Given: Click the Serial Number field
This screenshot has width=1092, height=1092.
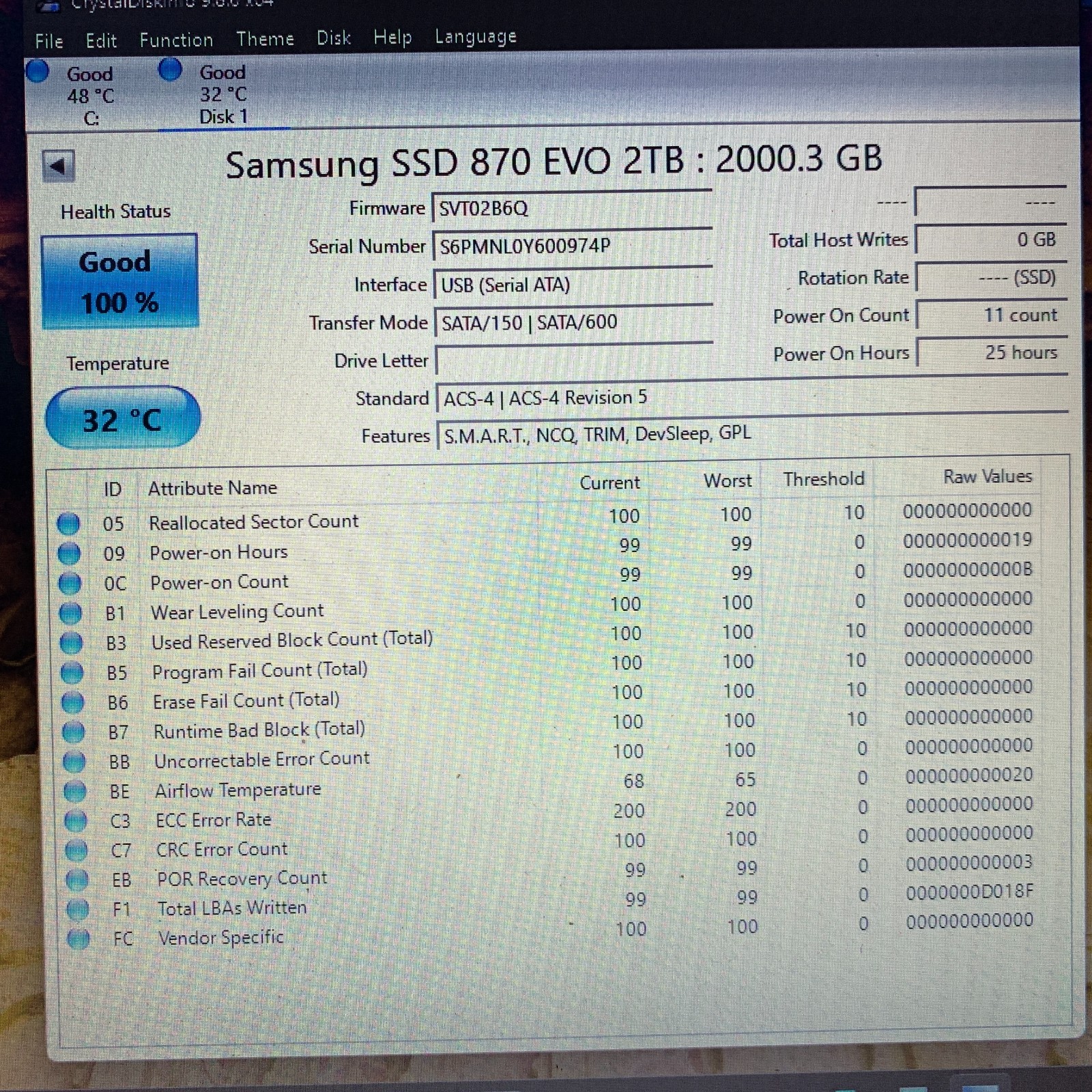Looking at the screenshot, I should (x=572, y=246).
